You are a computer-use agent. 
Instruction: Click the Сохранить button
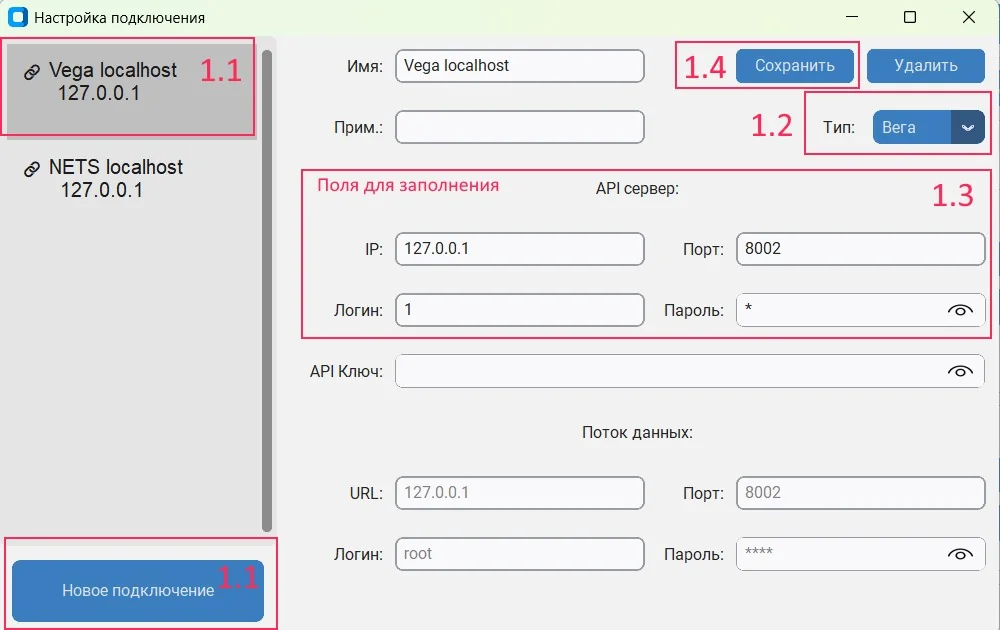click(x=795, y=65)
